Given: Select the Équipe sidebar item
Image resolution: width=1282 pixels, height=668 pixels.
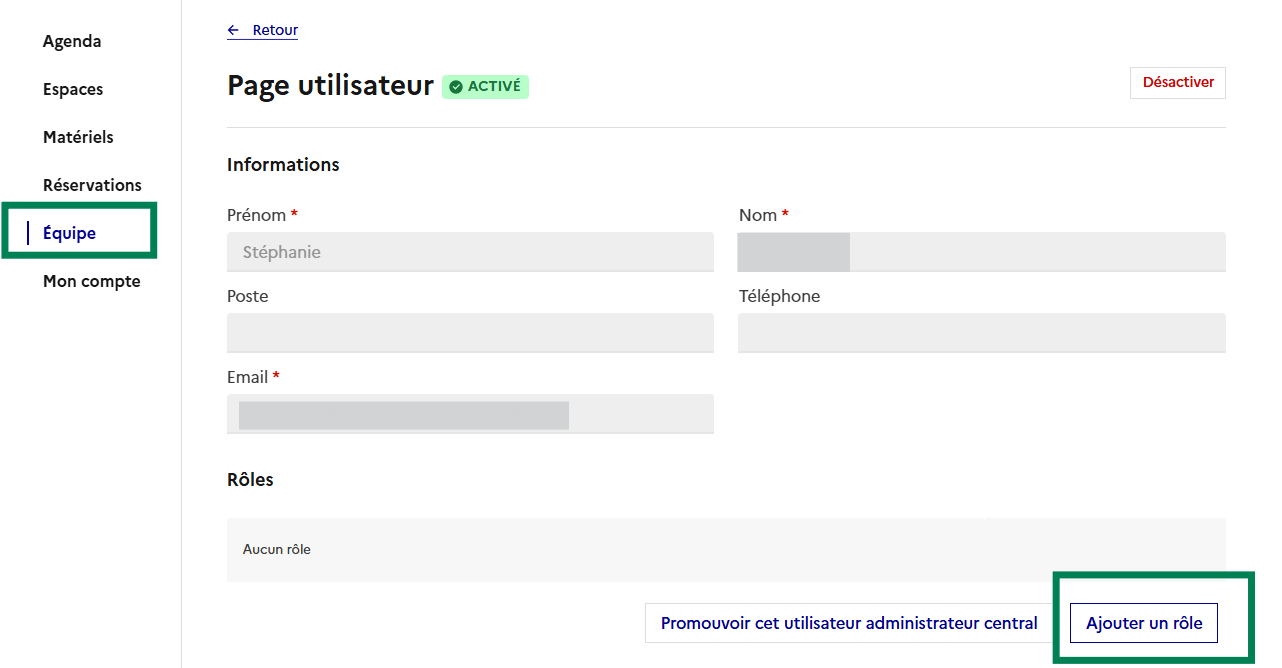Looking at the screenshot, I should point(69,233).
